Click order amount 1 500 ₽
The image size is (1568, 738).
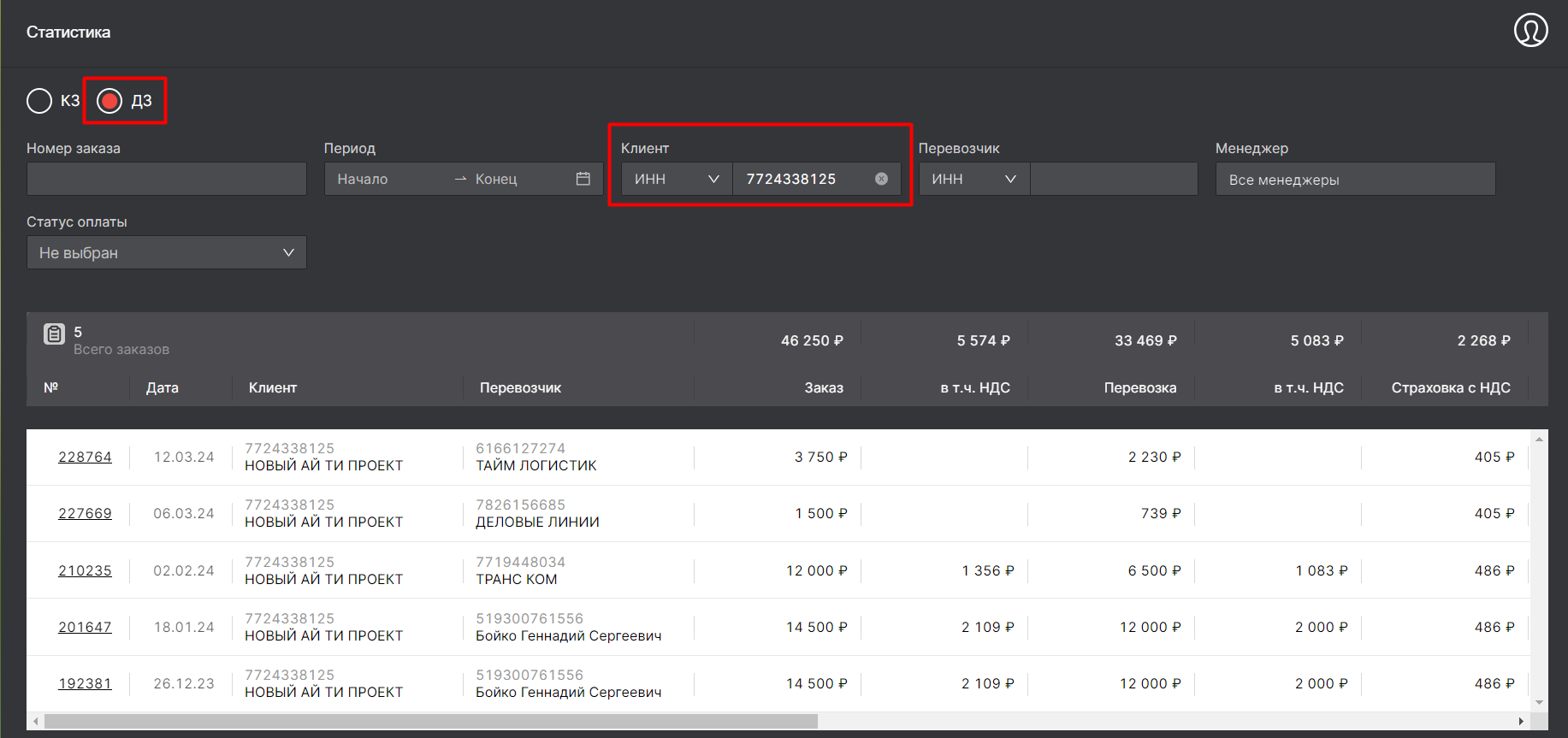coord(821,513)
